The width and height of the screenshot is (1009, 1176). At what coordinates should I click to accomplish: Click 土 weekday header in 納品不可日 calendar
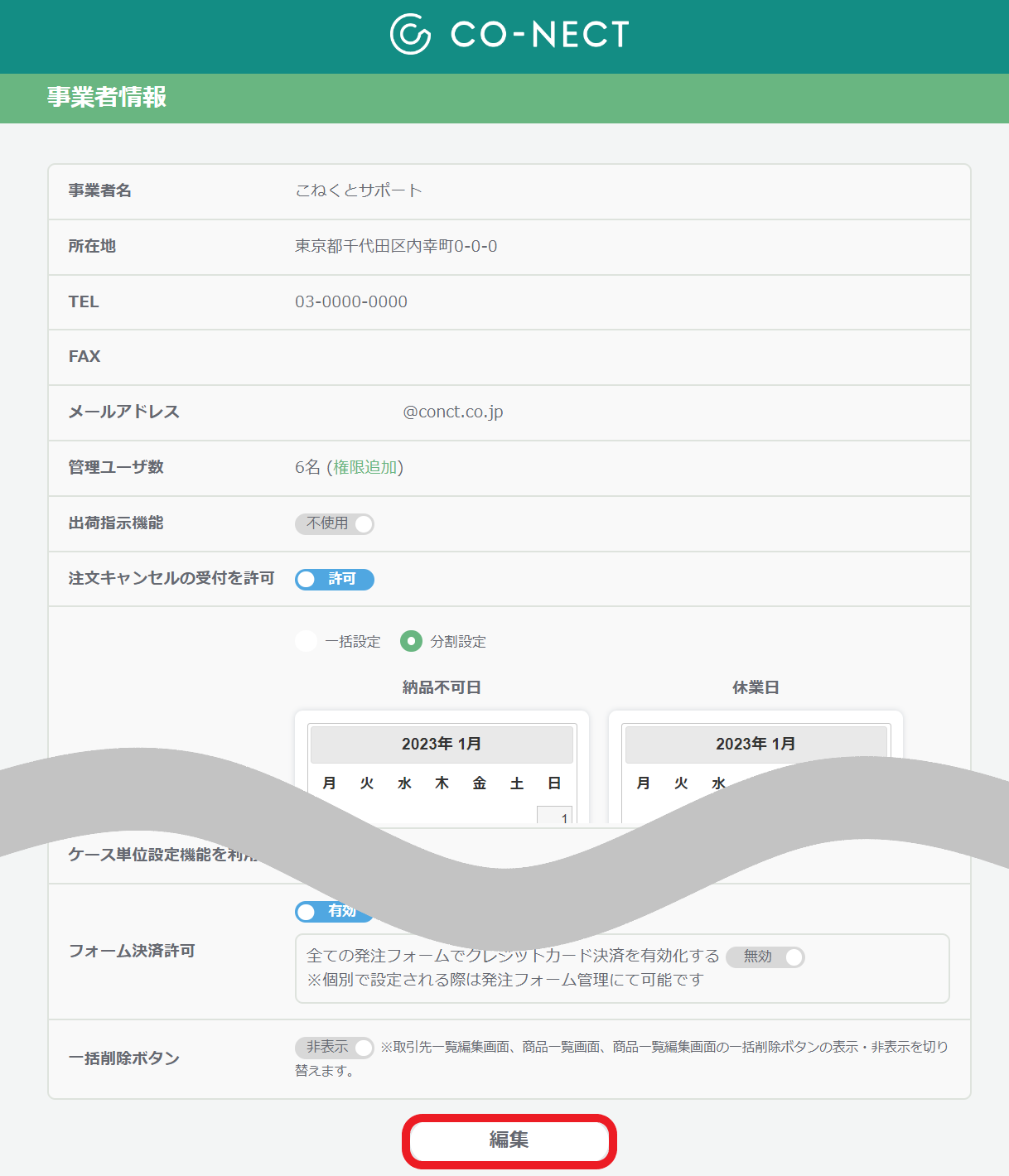[x=517, y=783]
